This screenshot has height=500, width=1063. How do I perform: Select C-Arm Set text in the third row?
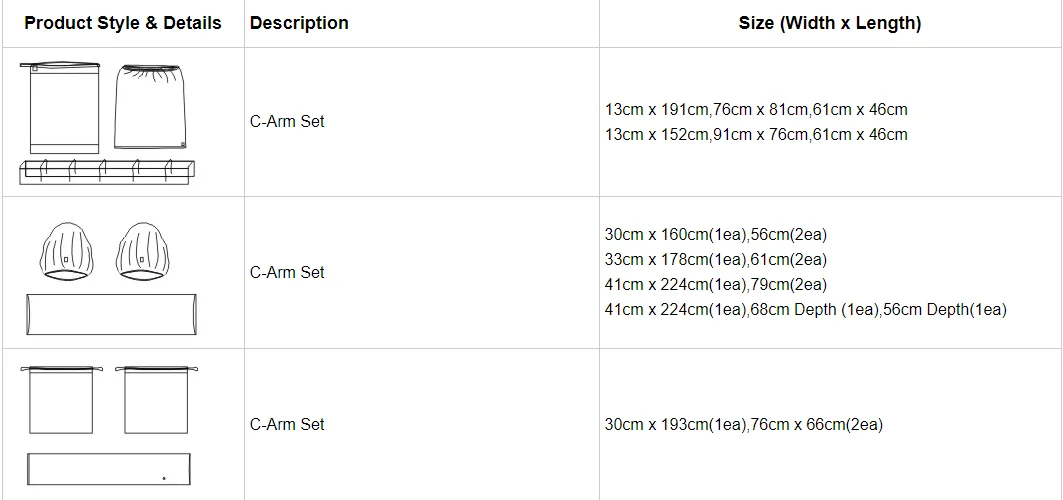coord(287,424)
